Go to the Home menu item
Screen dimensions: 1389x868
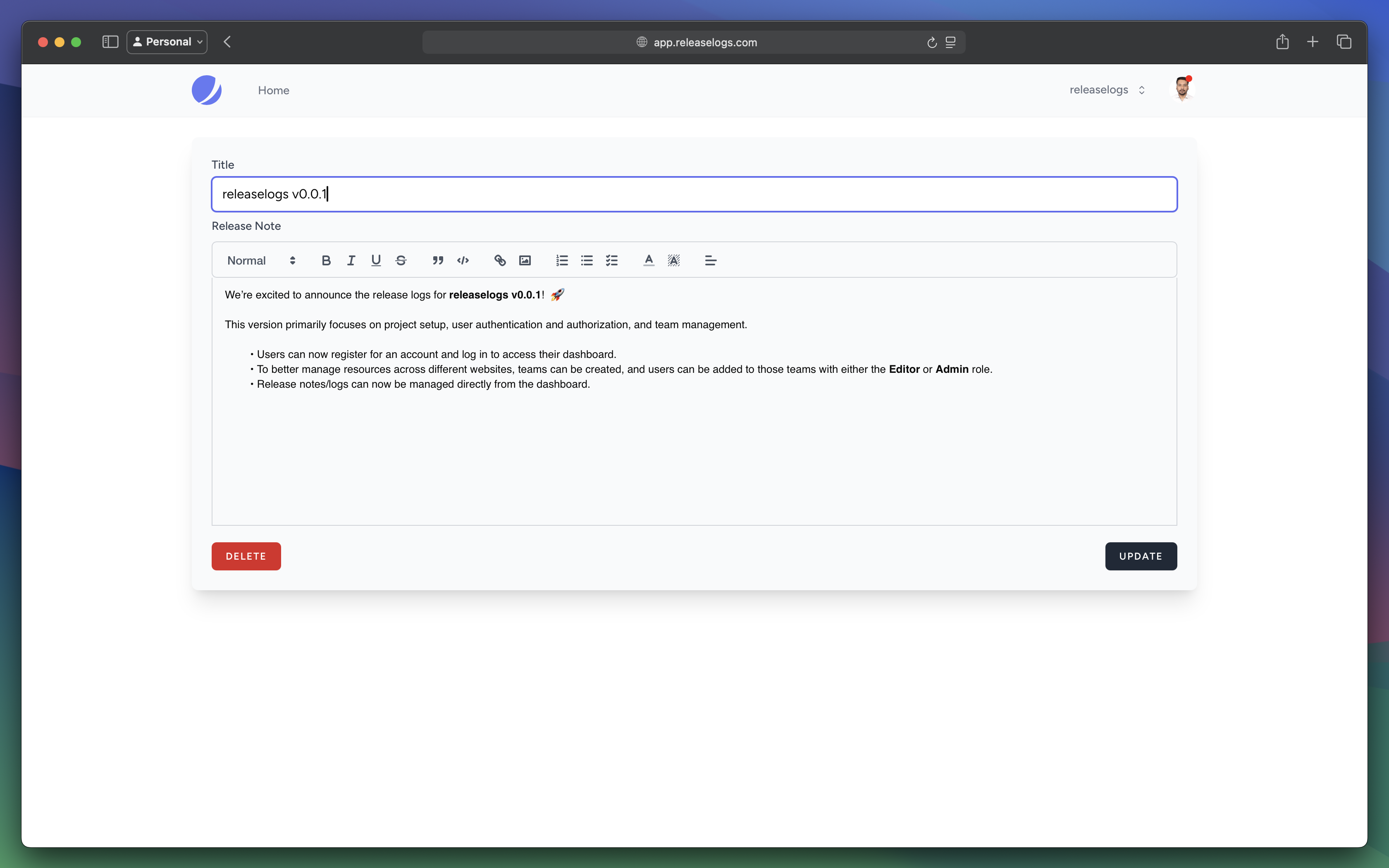tap(273, 91)
